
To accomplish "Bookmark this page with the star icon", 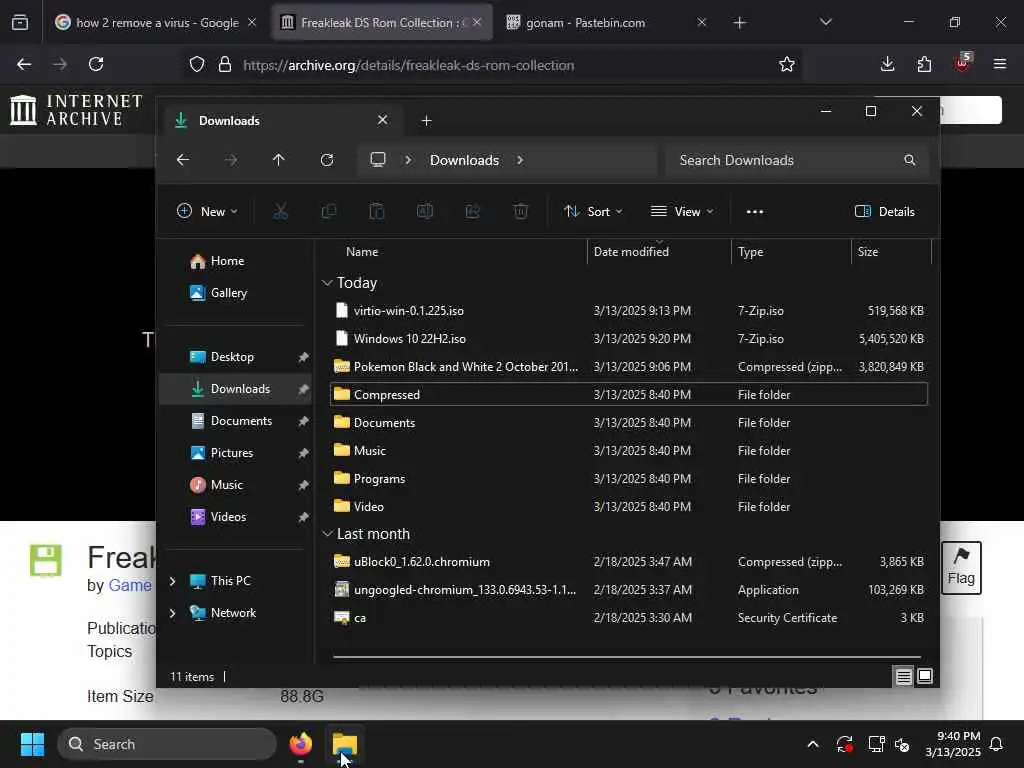I will (x=787, y=65).
